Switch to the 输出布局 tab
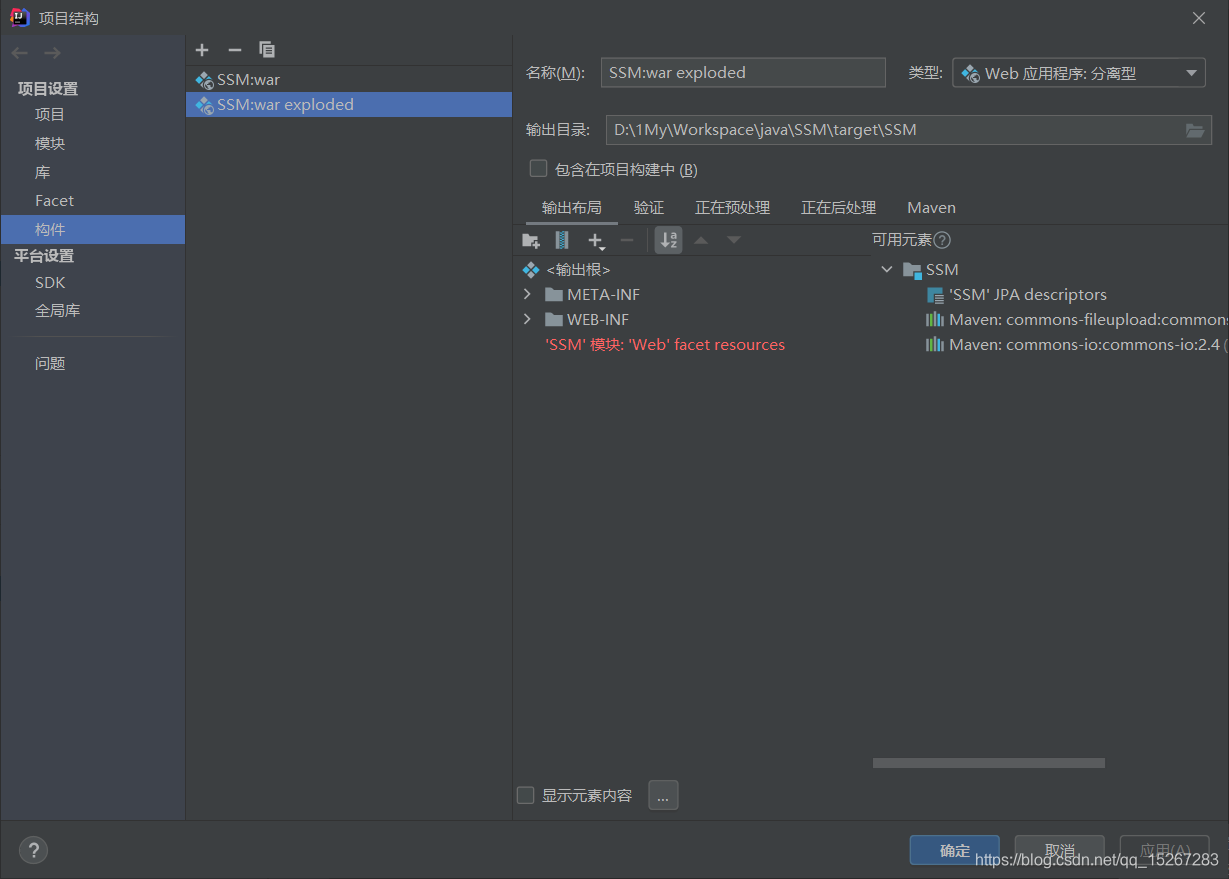The image size is (1229, 879). (572, 208)
